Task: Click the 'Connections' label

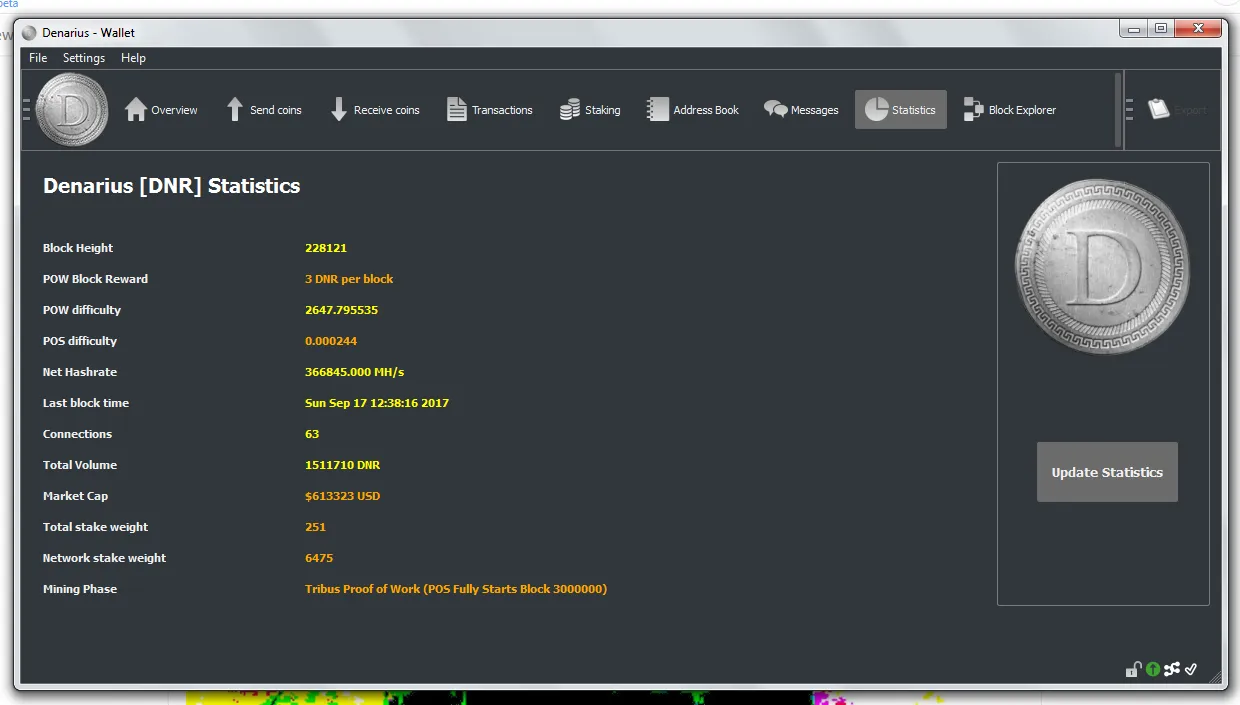Action: pyautogui.click(x=77, y=434)
